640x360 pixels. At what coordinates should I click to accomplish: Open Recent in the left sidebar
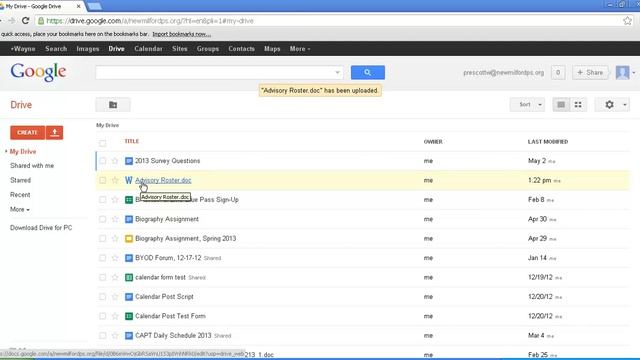click(20, 195)
